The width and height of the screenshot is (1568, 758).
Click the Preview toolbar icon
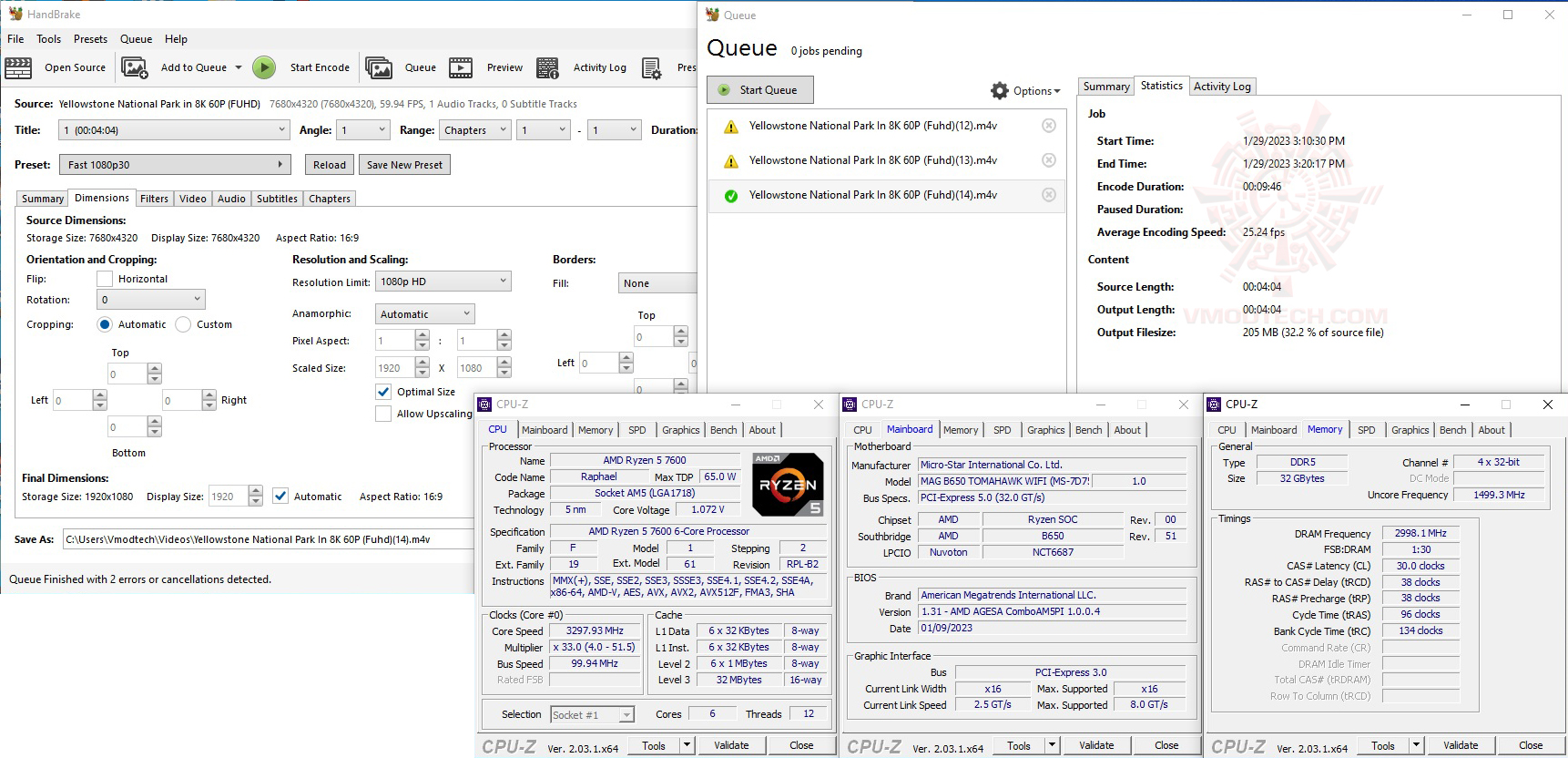(x=461, y=67)
